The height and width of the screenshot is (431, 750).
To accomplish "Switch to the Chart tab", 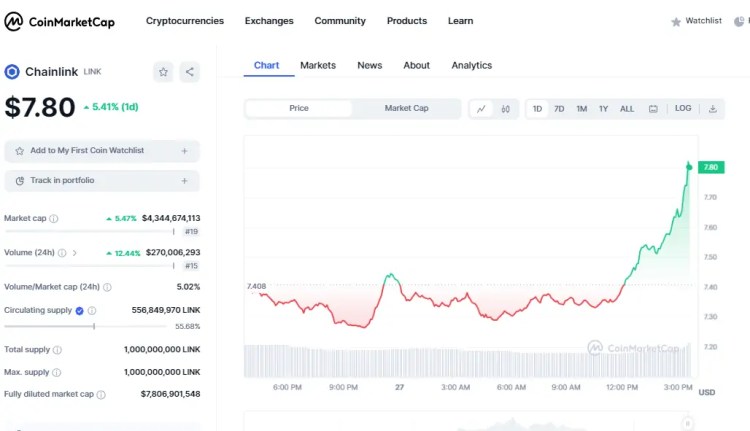I will pos(266,66).
